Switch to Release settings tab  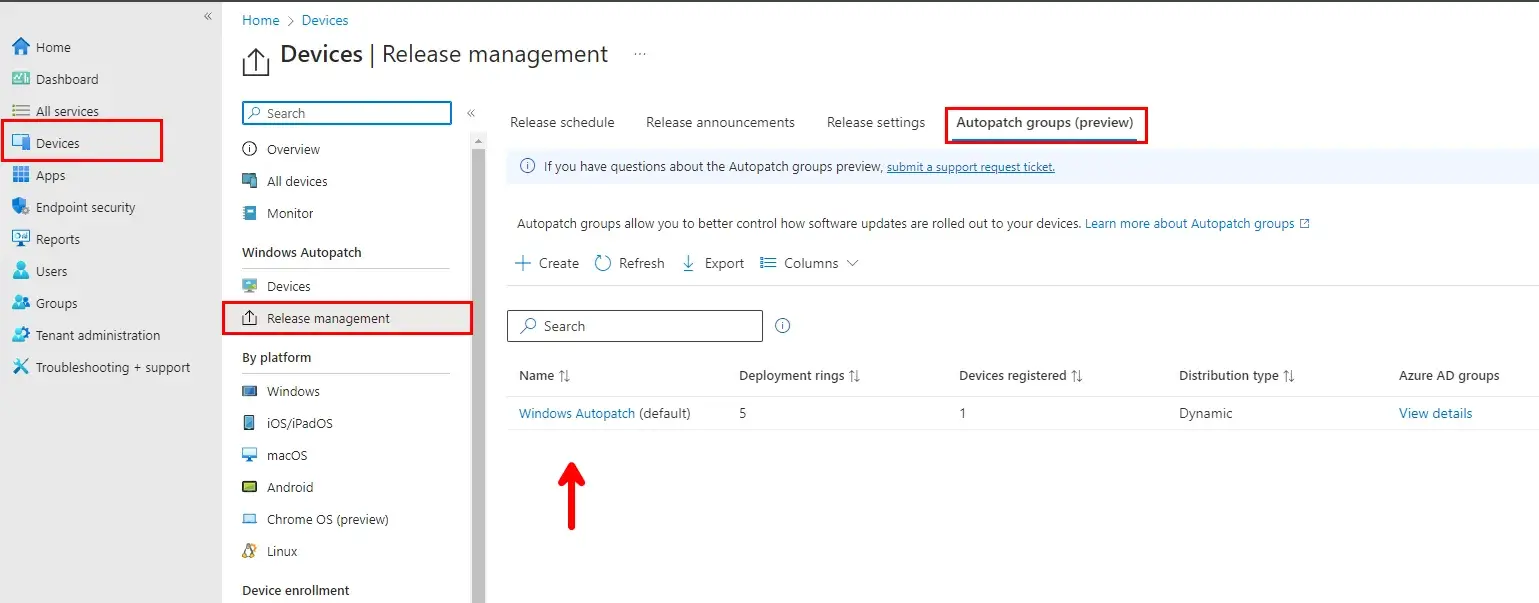tap(876, 122)
